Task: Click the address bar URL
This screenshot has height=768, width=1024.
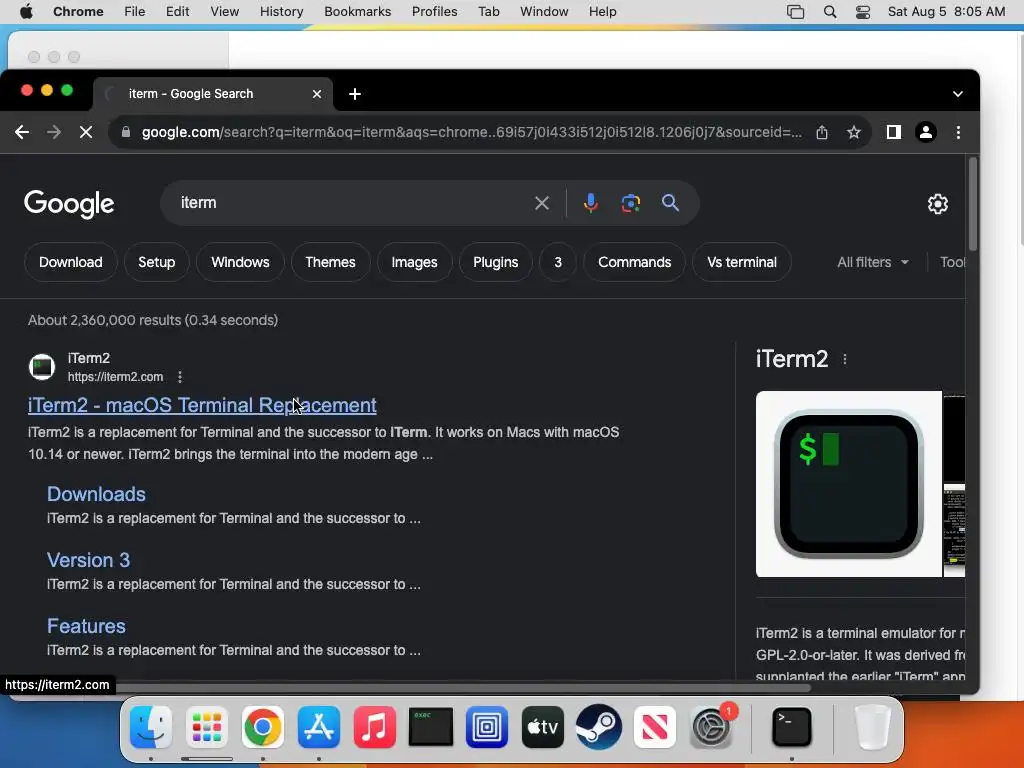Action: (x=472, y=133)
